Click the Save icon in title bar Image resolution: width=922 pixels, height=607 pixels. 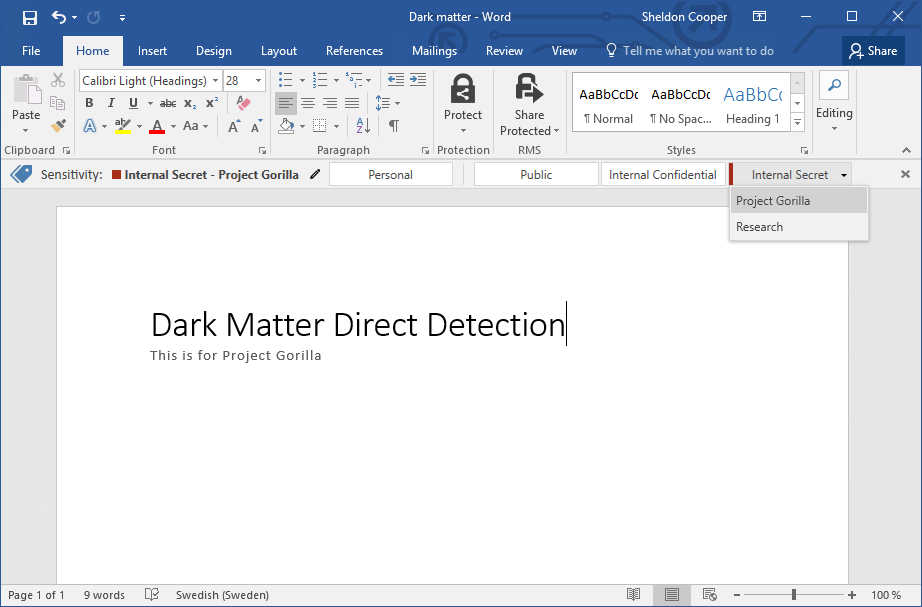[30, 17]
